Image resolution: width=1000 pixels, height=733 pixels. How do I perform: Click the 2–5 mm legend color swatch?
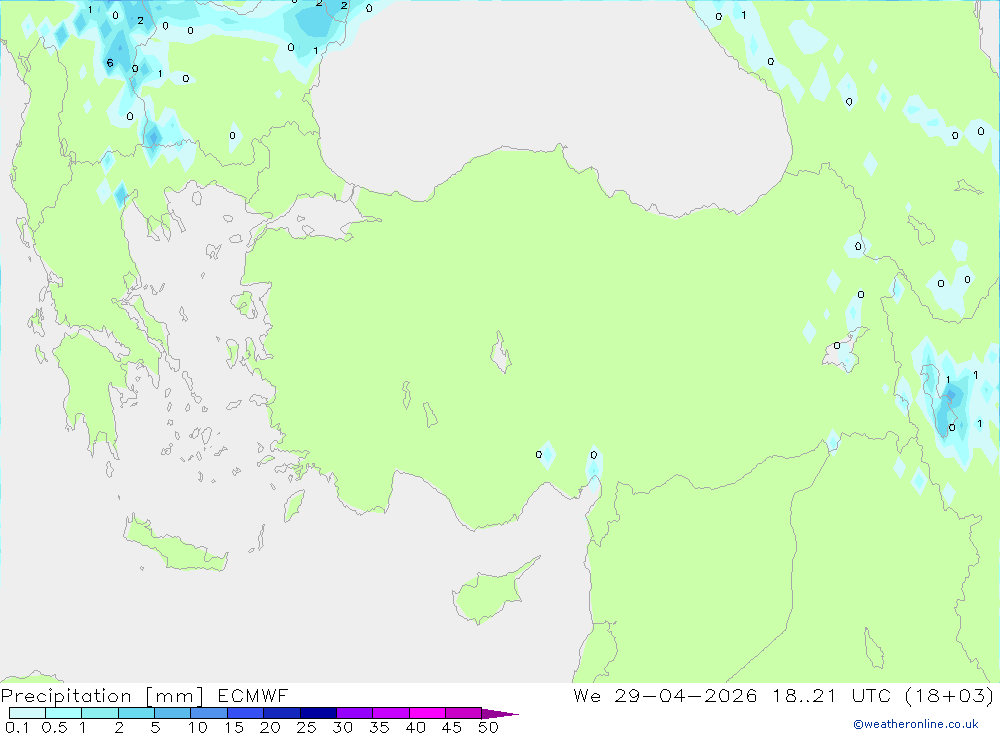pyautogui.click(x=136, y=713)
